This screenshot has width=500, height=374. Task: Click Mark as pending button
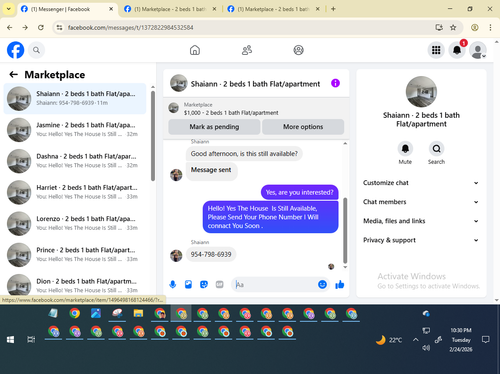214,127
